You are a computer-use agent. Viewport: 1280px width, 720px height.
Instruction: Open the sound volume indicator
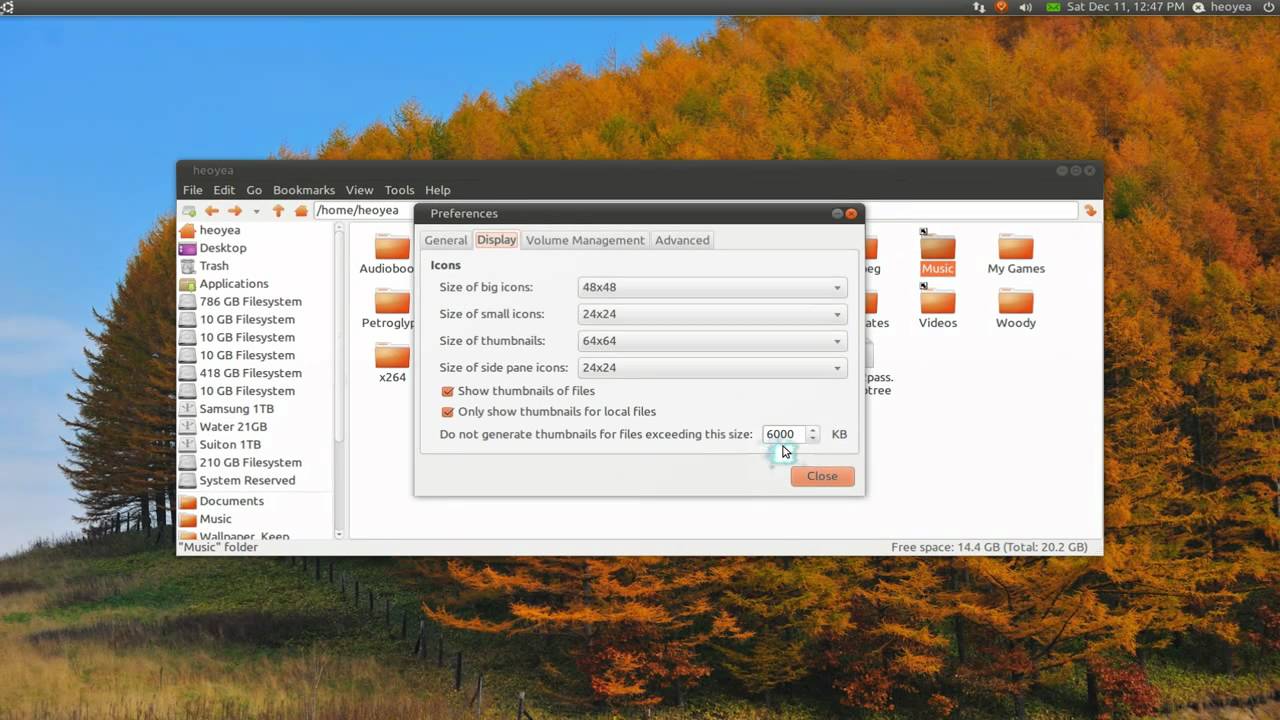pyautogui.click(x=1025, y=7)
